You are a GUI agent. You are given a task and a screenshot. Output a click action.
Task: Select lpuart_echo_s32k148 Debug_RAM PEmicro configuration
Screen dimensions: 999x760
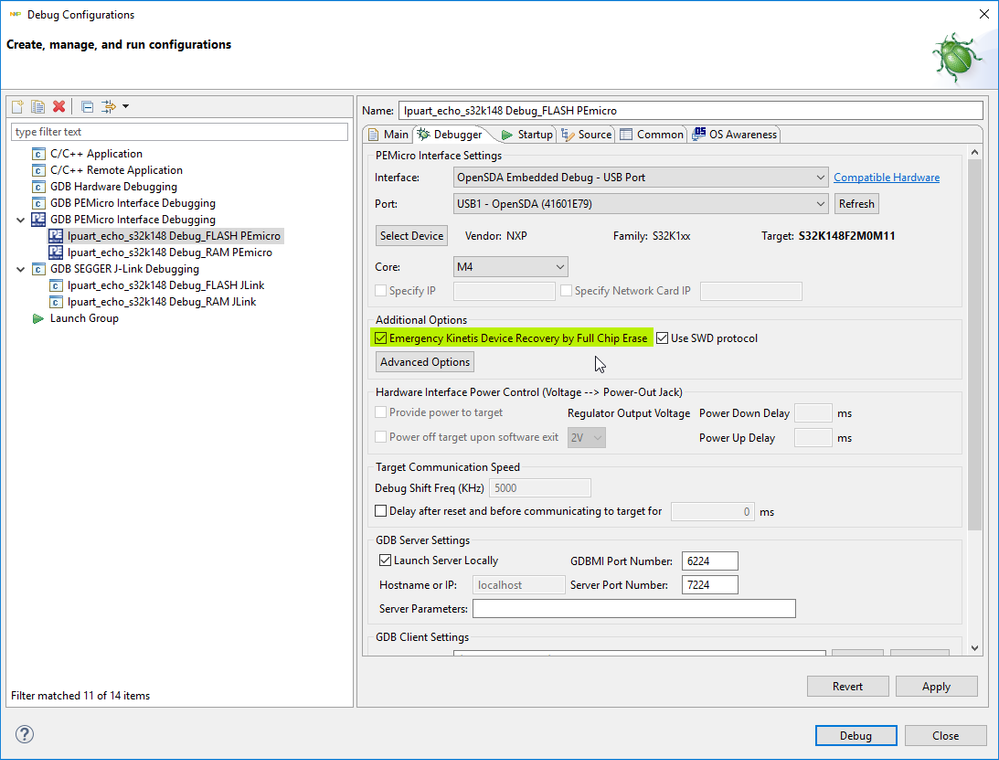coord(169,252)
